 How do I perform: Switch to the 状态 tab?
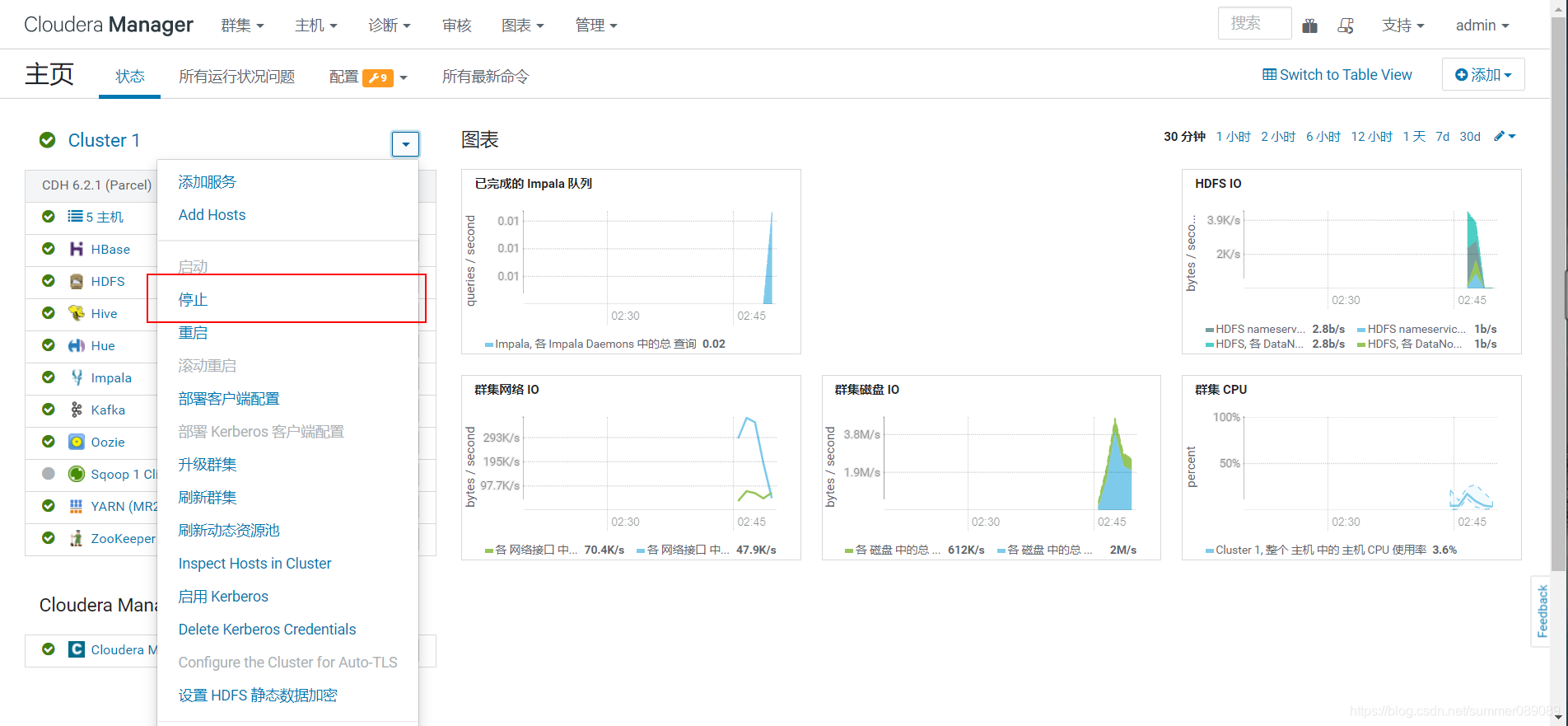point(130,77)
